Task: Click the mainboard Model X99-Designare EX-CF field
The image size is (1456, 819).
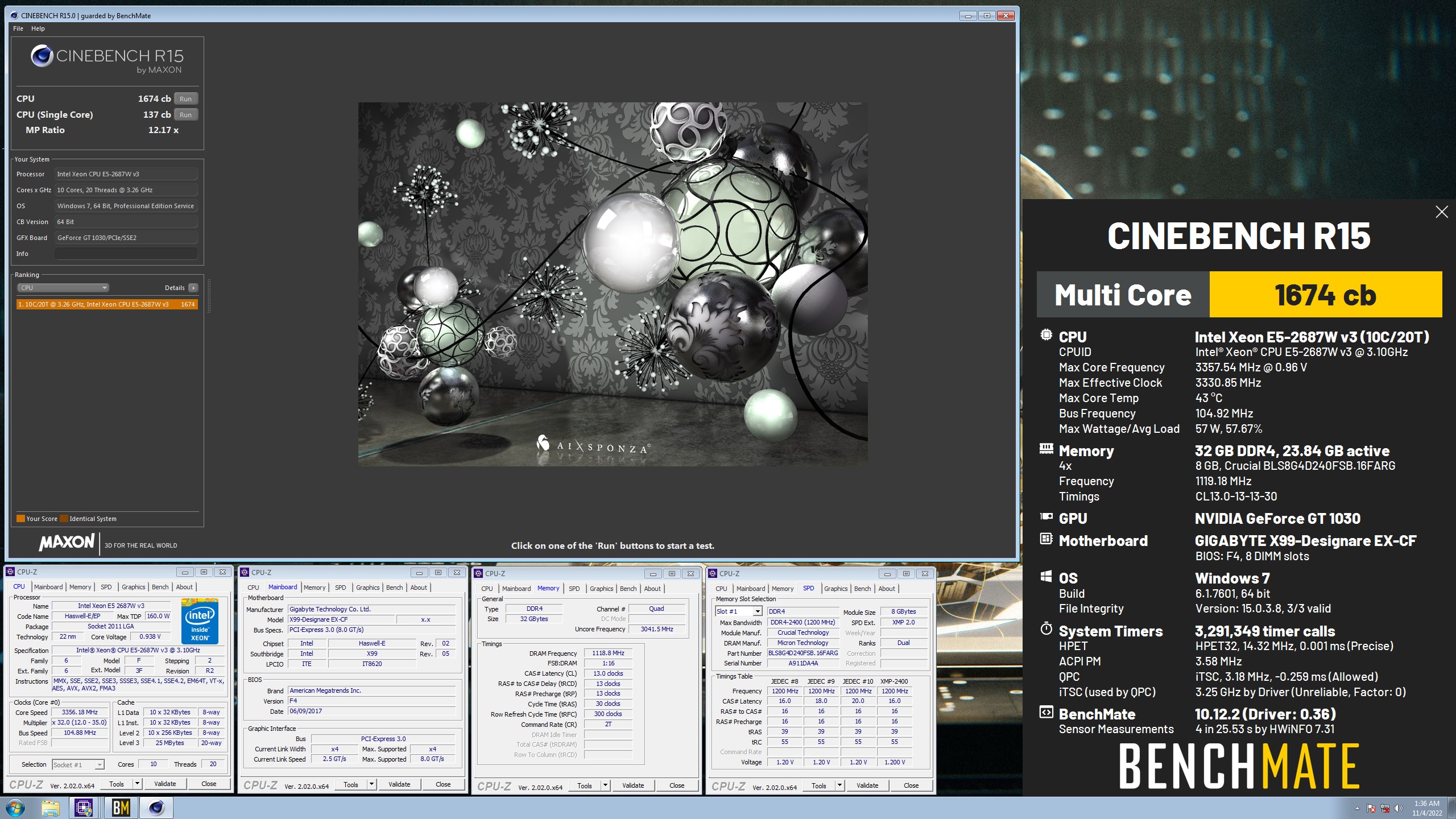Action: (x=341, y=619)
